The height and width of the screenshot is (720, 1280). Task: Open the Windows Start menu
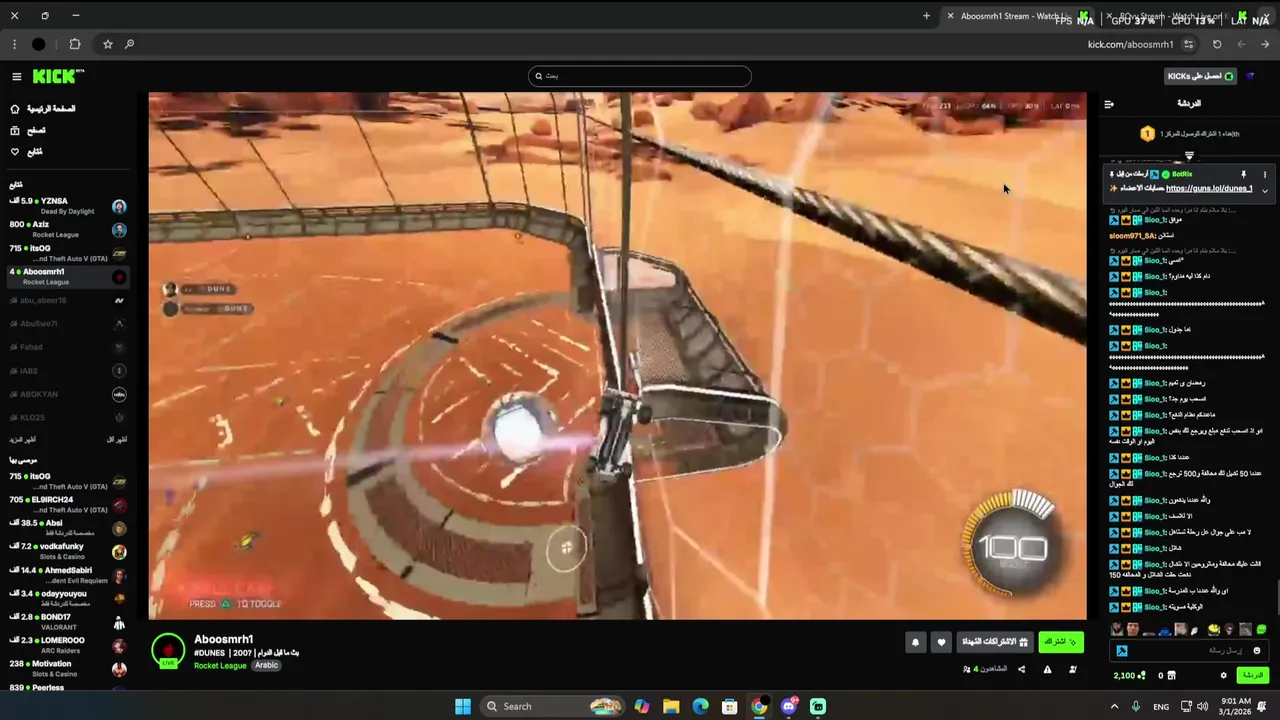(x=463, y=706)
